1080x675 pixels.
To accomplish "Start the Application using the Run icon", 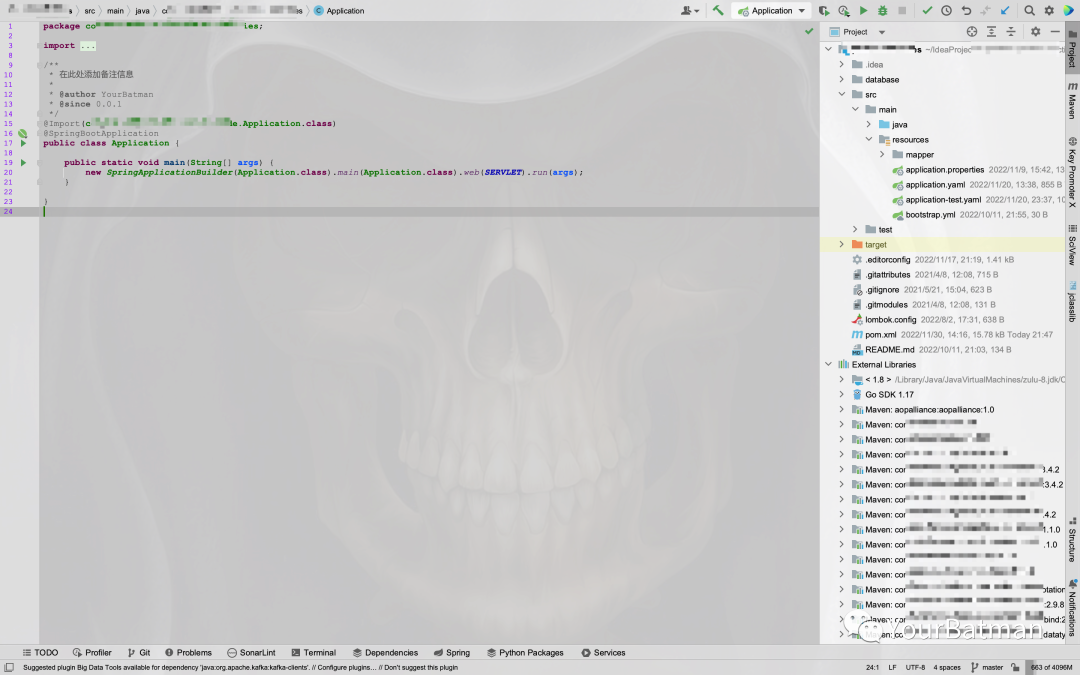I will click(x=864, y=10).
